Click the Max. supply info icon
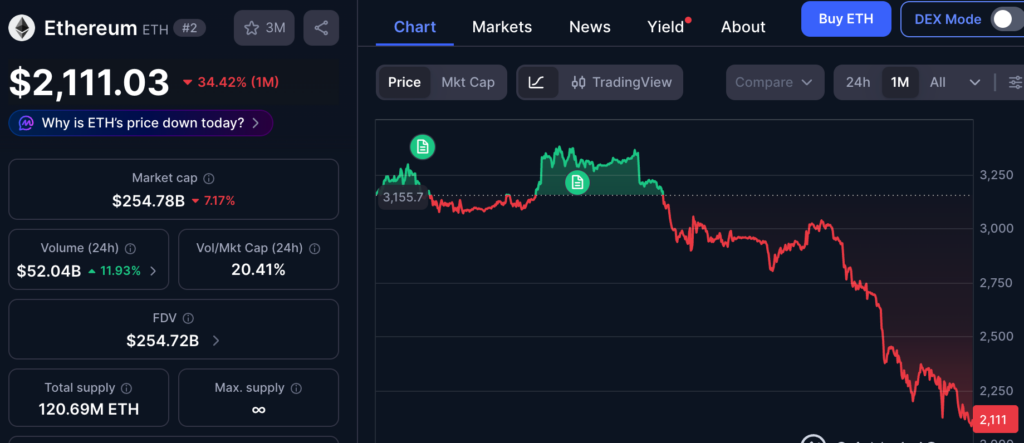1024x443 pixels. coord(294,387)
